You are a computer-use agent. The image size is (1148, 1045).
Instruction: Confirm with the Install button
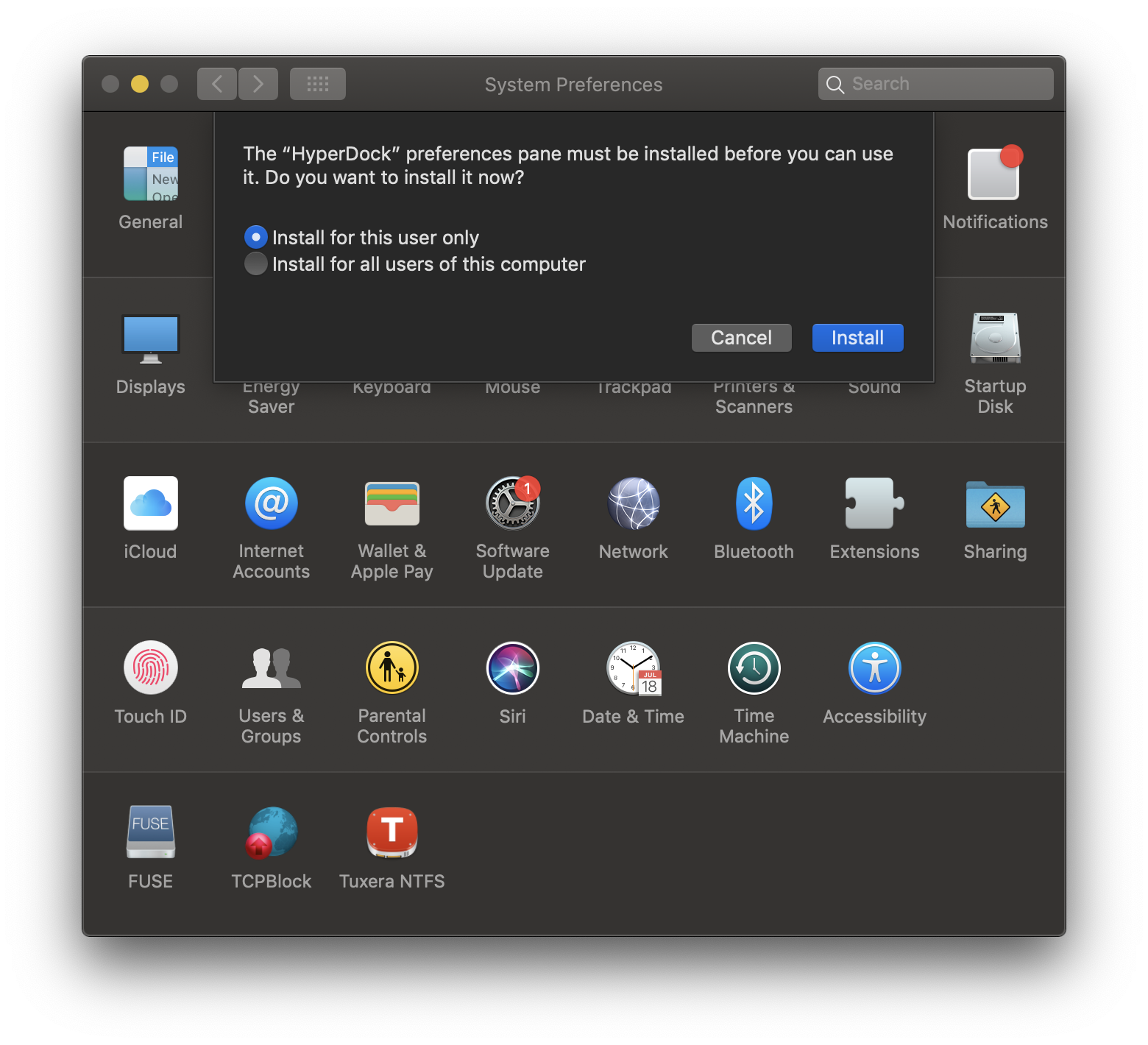pos(858,338)
